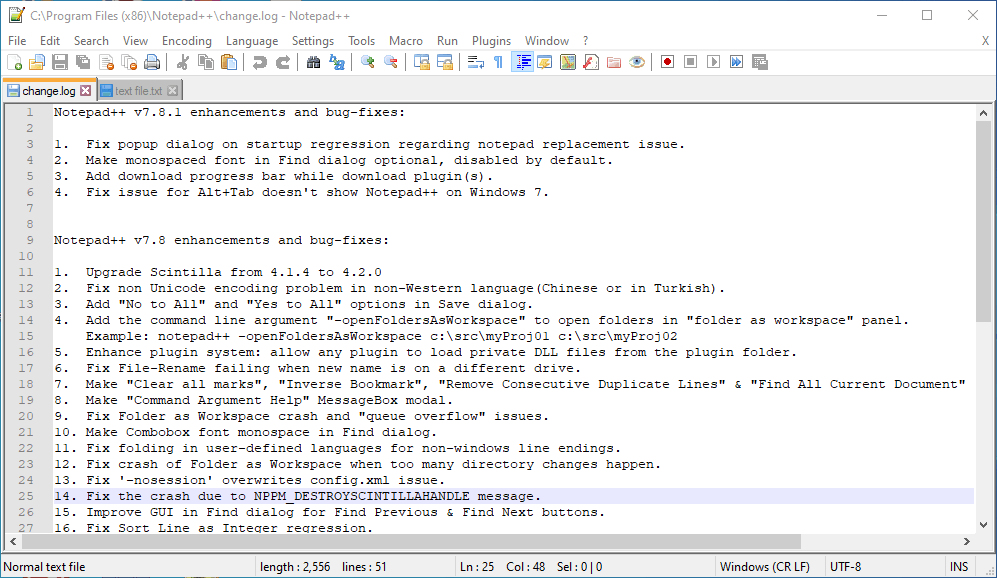Screen dimensions: 997x578
Task: Redo using the toolbar redo arrow
Action: click(282, 62)
